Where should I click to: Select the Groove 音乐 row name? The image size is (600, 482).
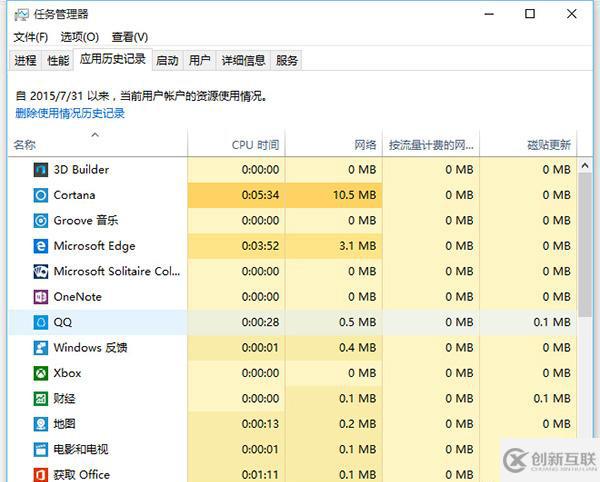(x=86, y=221)
